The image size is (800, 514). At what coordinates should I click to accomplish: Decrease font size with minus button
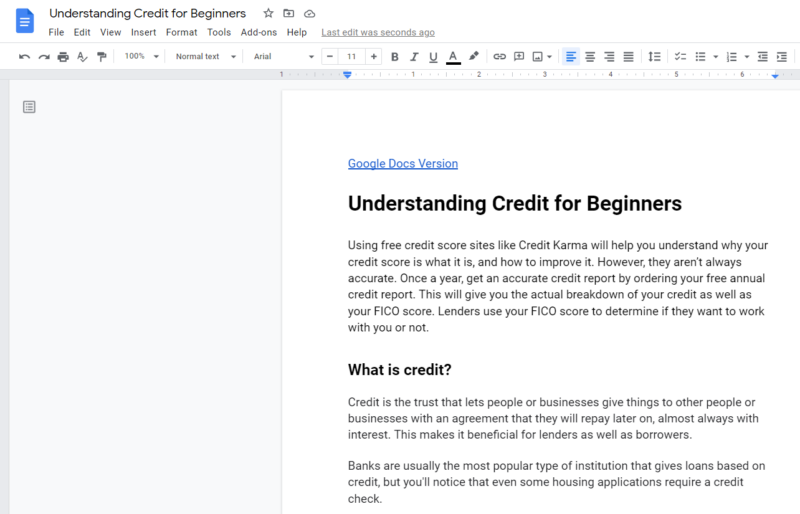tap(330, 57)
